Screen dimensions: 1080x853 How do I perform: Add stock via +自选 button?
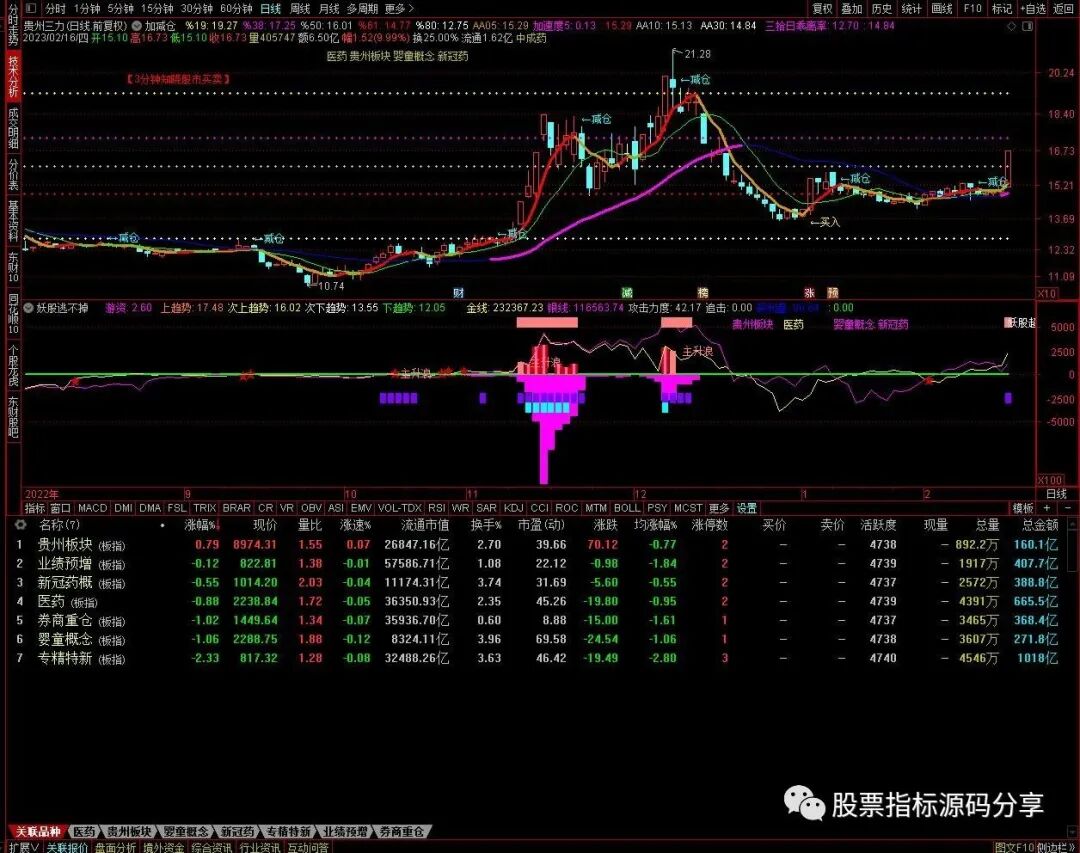point(1032,8)
